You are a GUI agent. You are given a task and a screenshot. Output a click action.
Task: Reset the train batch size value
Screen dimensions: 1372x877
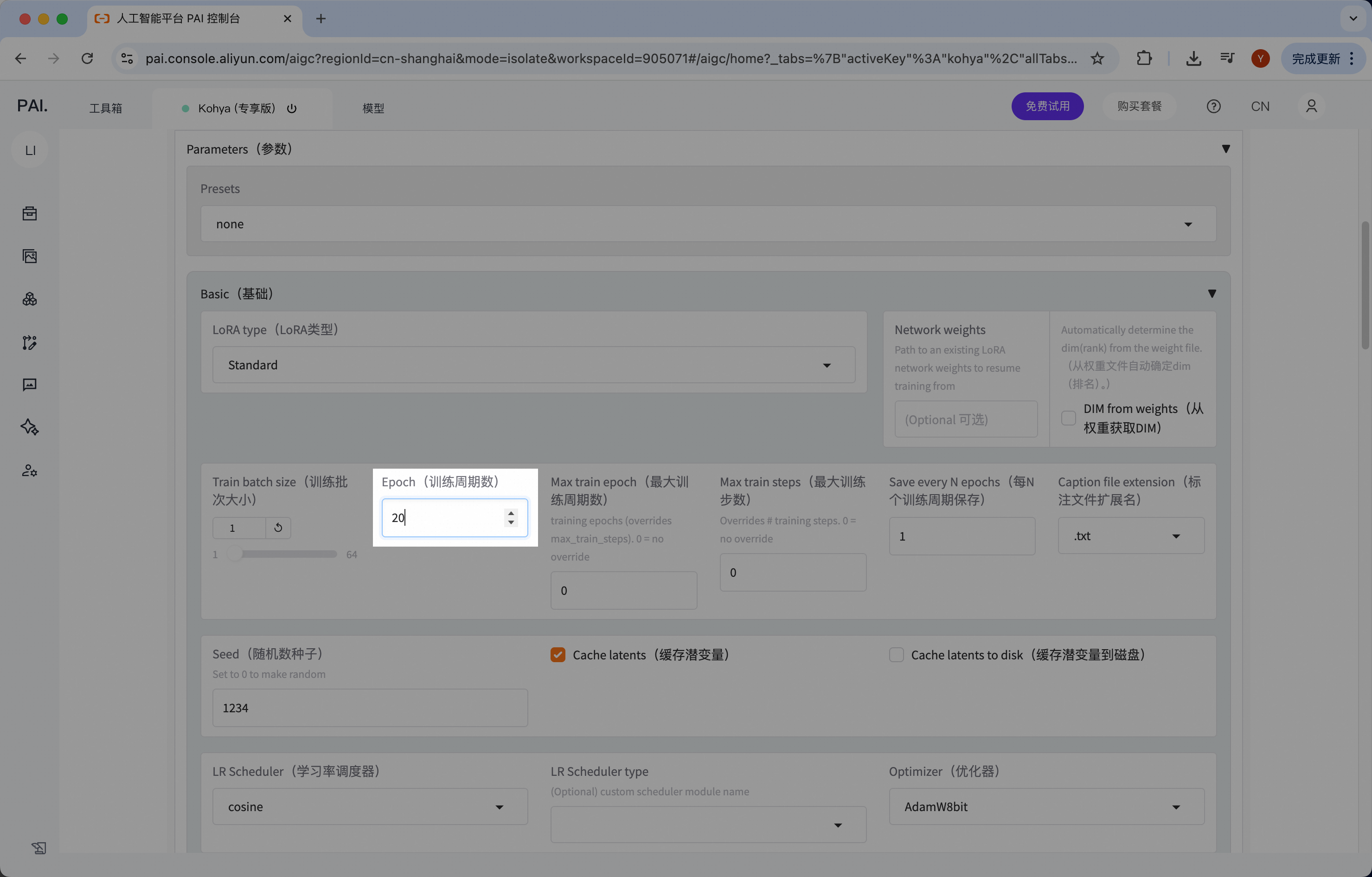(x=278, y=528)
